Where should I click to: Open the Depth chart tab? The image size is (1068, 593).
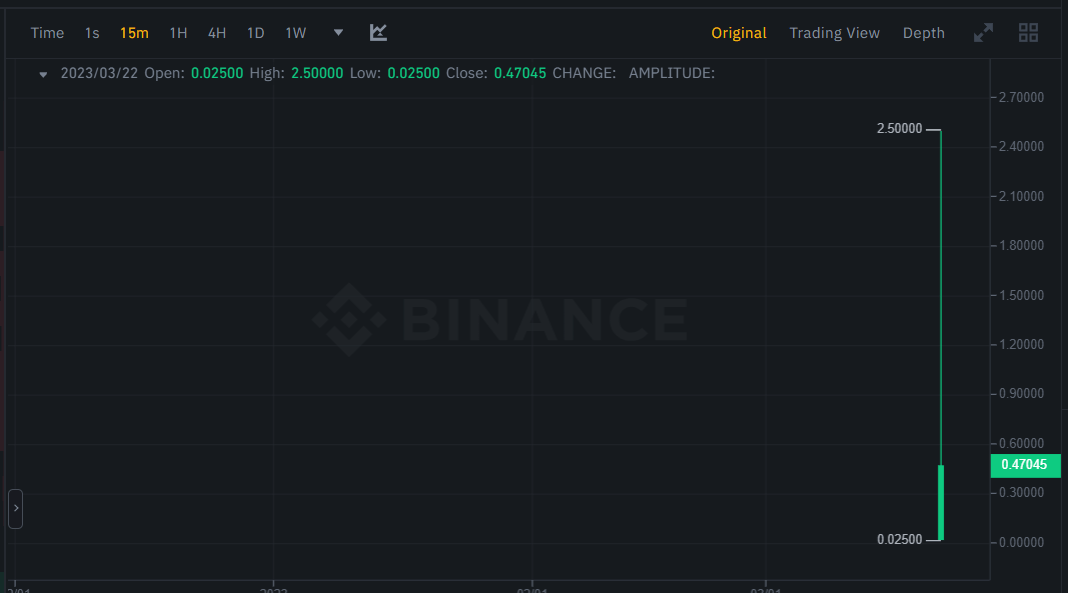923,33
